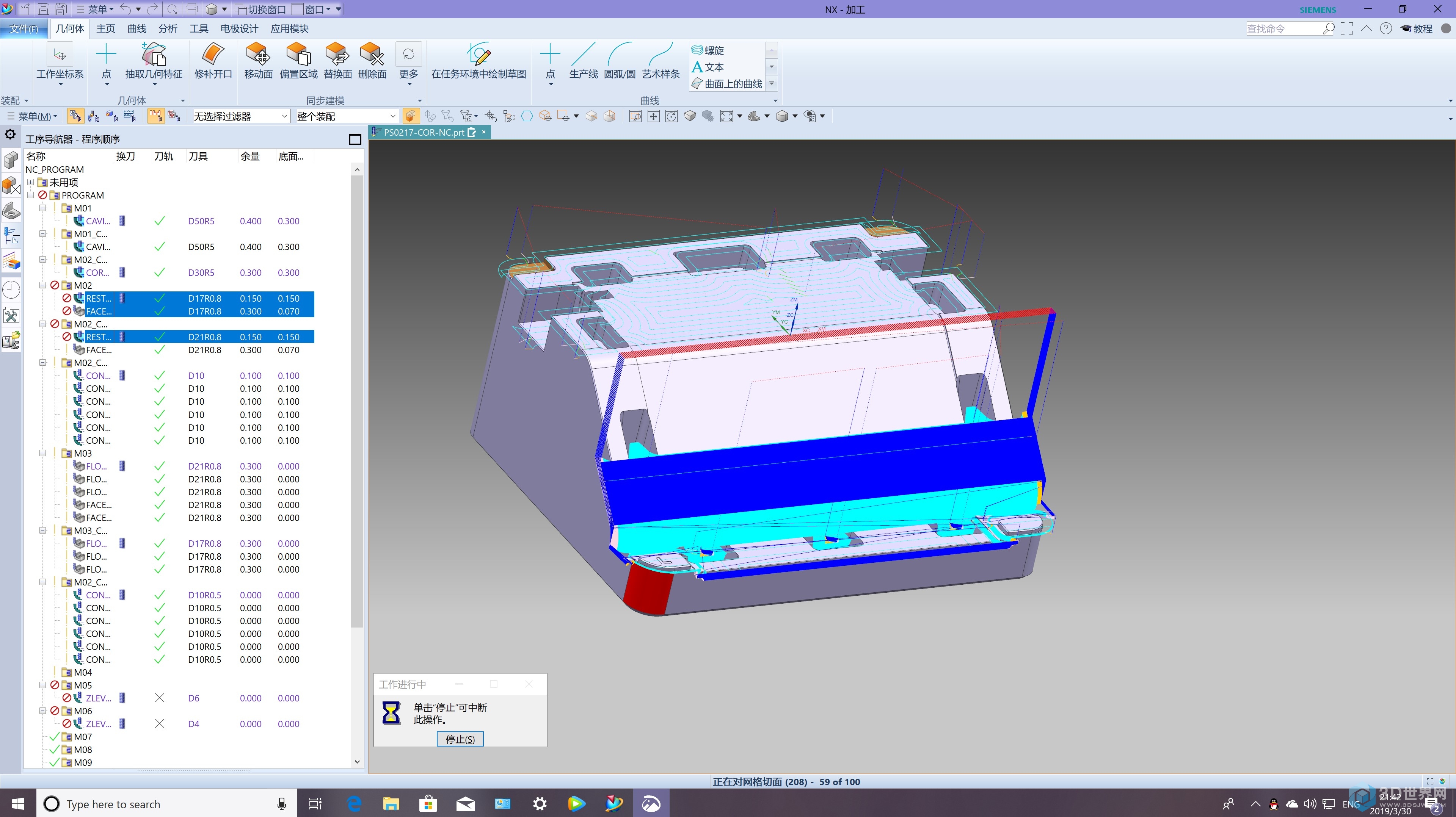
Task: Click the full screen bracket icon
Action: 1347,28
